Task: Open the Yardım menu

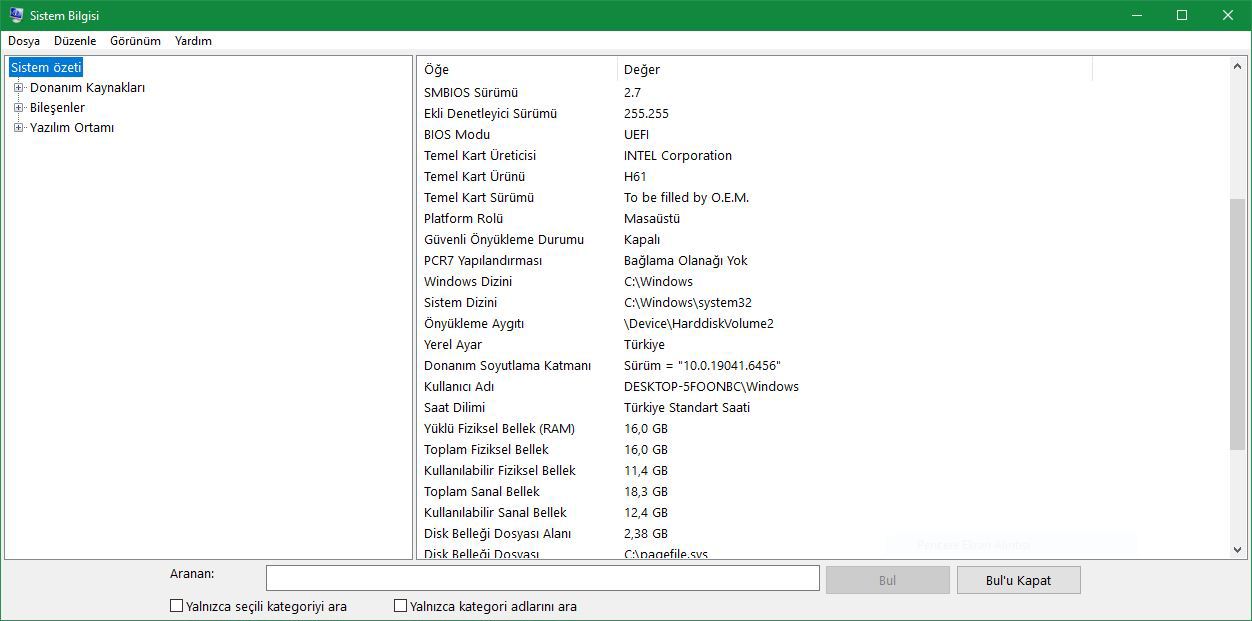Action: (x=193, y=41)
